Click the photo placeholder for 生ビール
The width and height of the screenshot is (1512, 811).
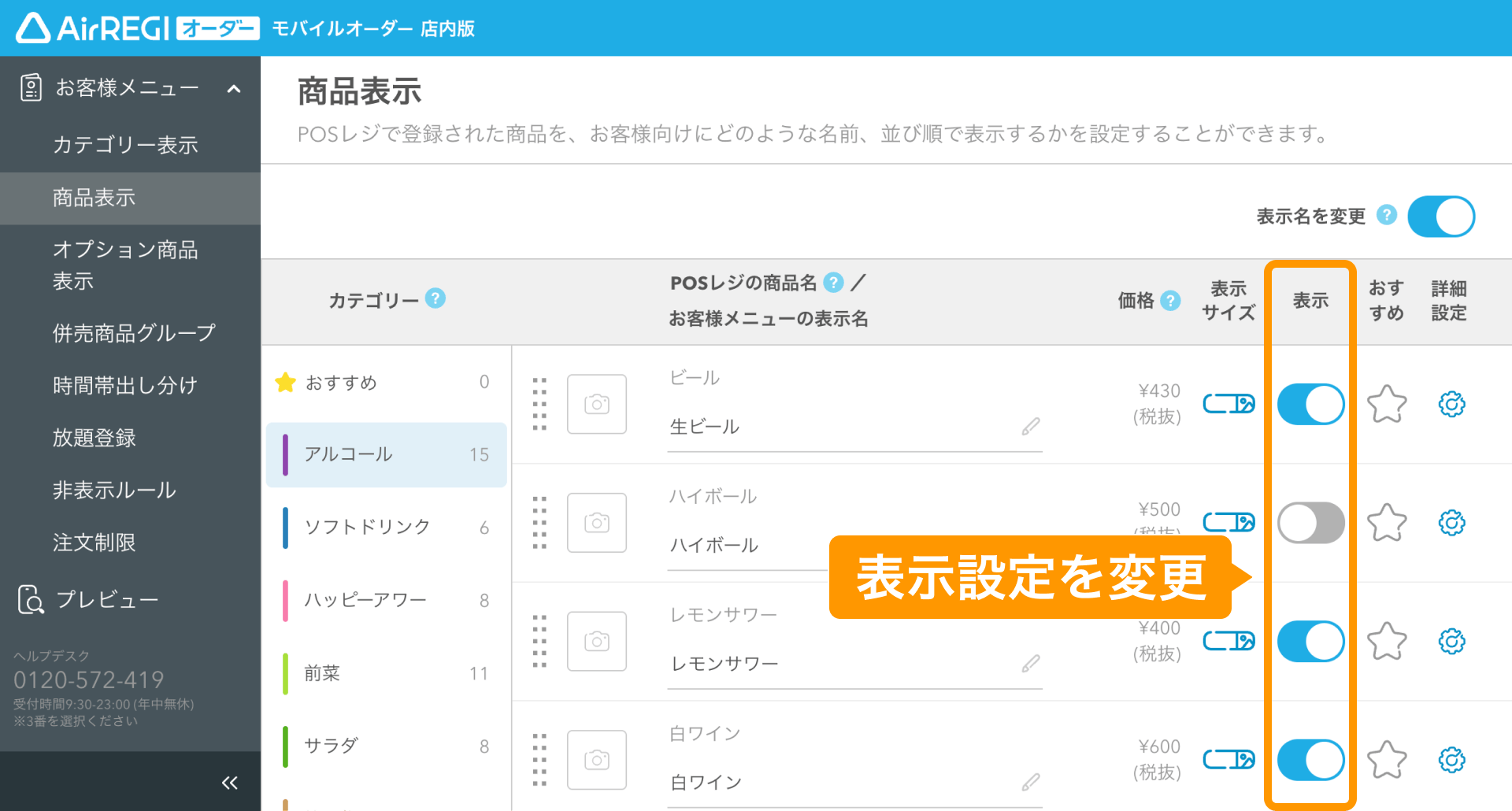point(597,405)
